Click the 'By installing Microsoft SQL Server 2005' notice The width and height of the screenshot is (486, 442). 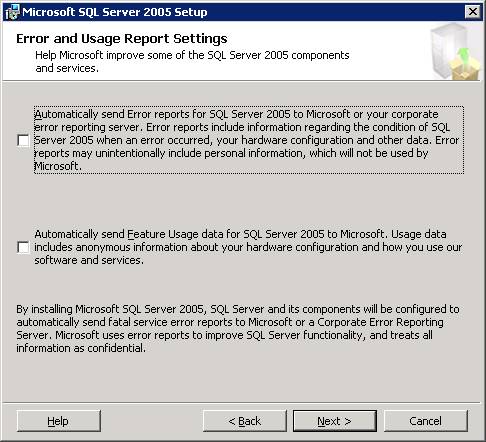[238, 328]
